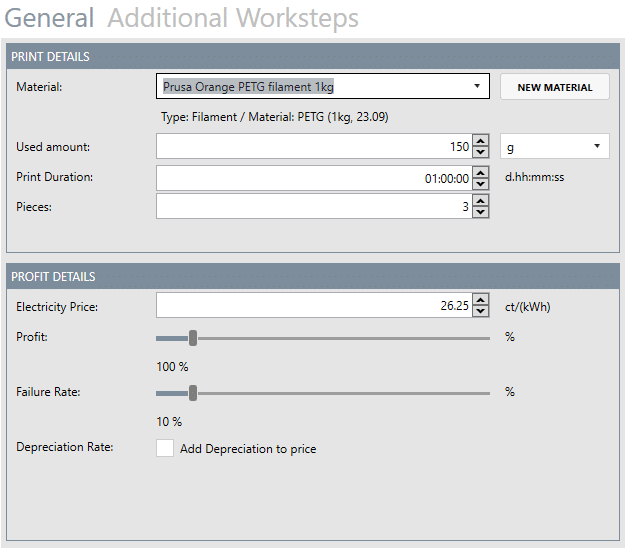Viewport: 629px width, 548px height.
Task: Click the Used amount input field
Action: [x=314, y=146]
